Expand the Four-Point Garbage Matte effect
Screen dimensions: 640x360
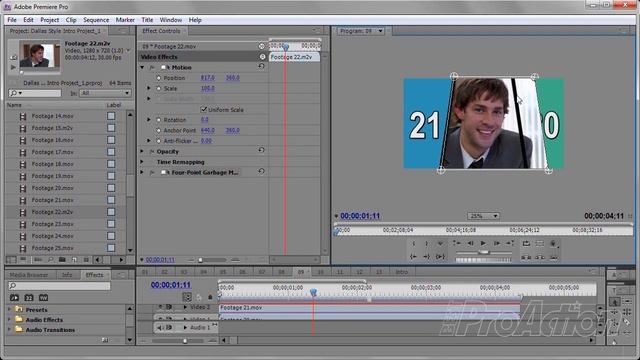pyautogui.click(x=142, y=173)
